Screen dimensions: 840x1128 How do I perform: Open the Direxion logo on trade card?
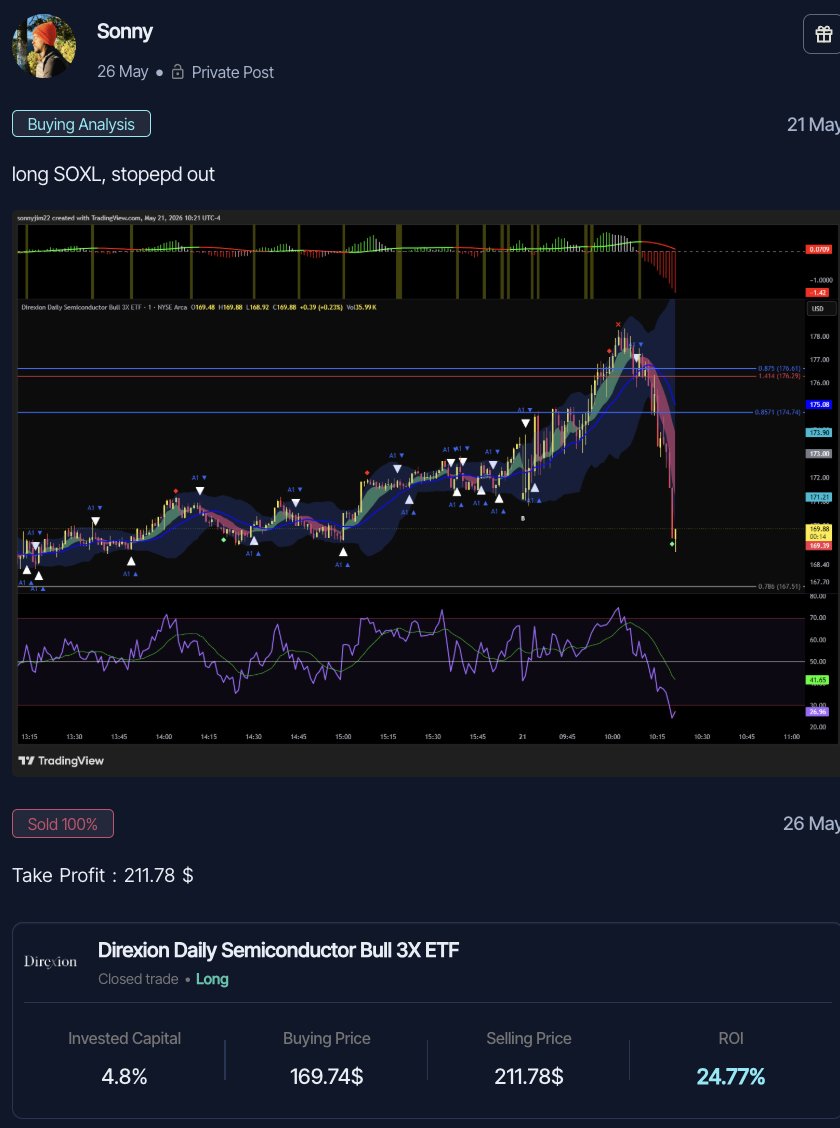click(50, 961)
